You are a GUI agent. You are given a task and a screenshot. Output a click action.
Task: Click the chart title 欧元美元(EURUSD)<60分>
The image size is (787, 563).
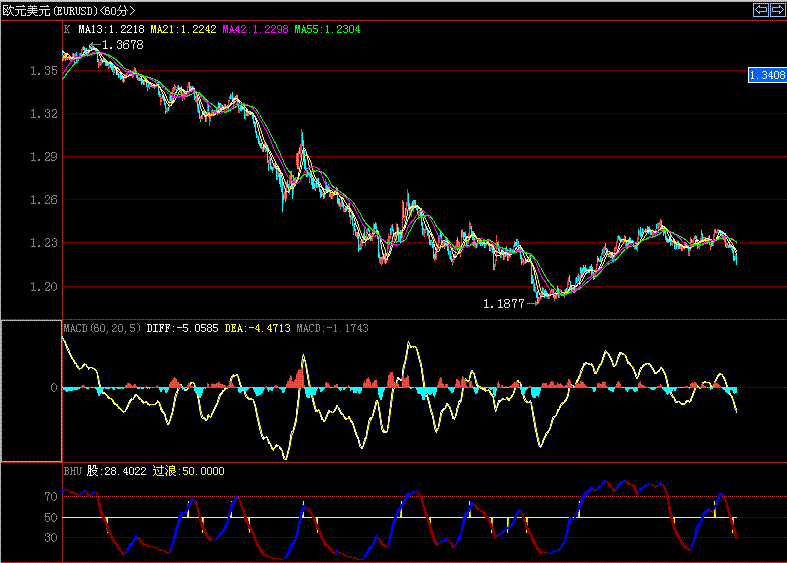[69, 11]
